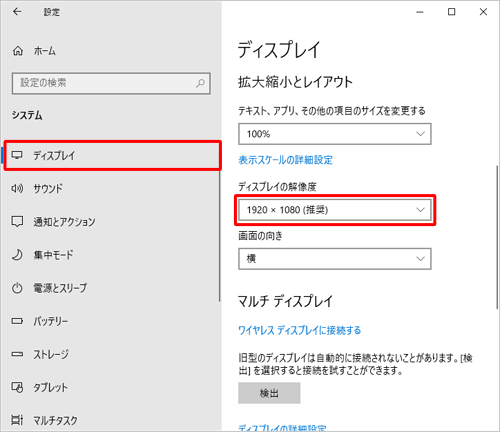The width and height of the screenshot is (500, 432).
Task: Select ディスプレイ in the sidebar
Action: (x=112, y=156)
